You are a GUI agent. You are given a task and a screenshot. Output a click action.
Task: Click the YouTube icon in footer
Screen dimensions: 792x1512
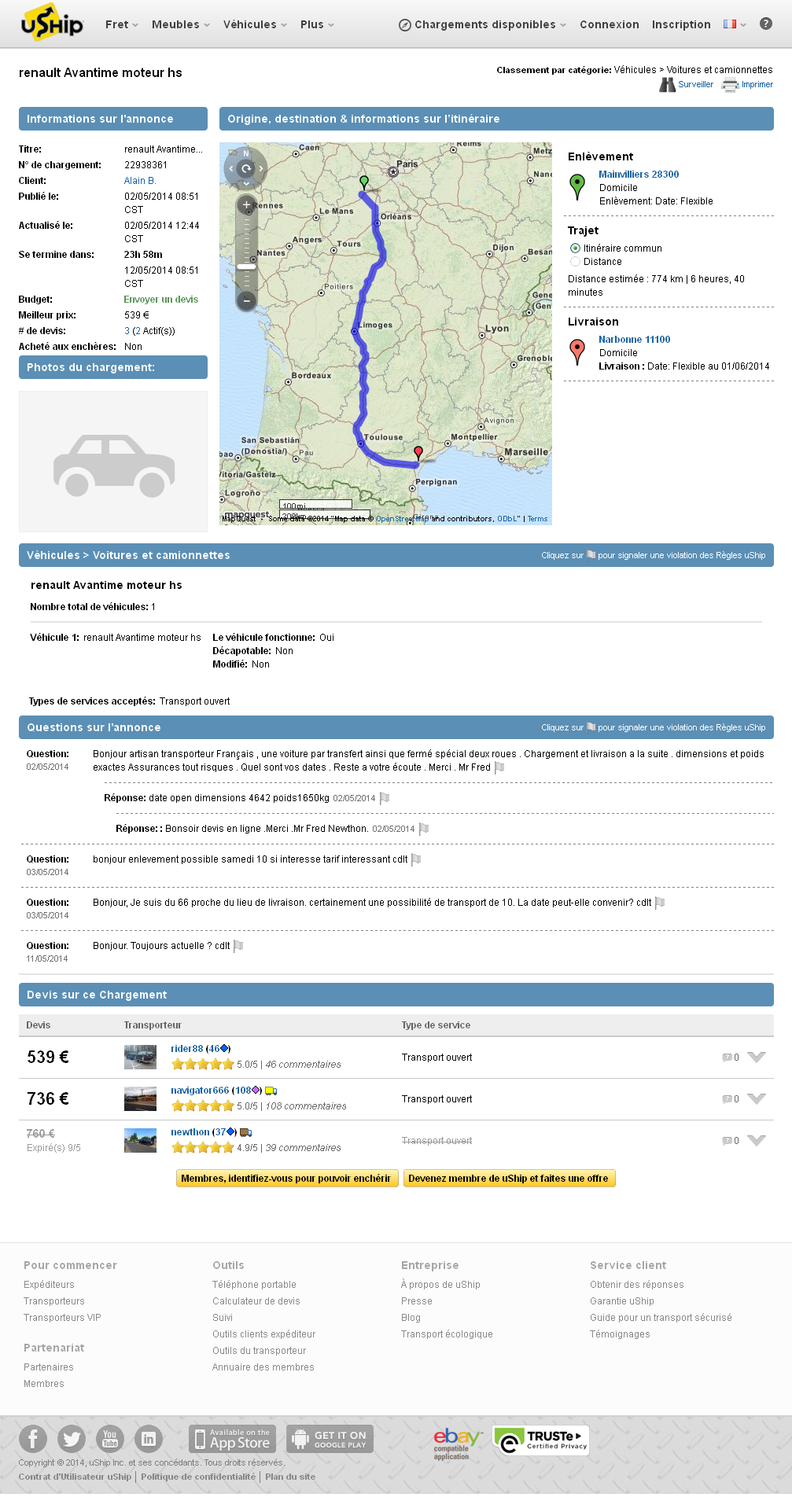click(x=110, y=1439)
